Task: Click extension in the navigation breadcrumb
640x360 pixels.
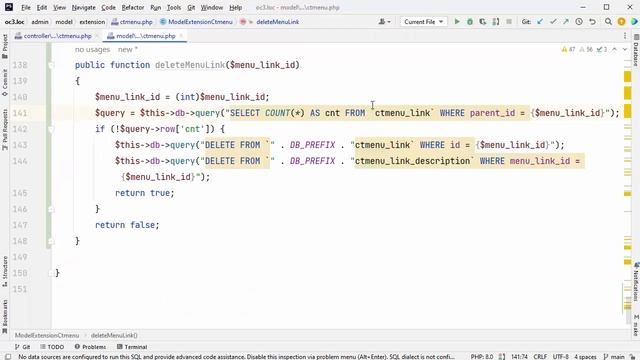Action: pos(92,22)
